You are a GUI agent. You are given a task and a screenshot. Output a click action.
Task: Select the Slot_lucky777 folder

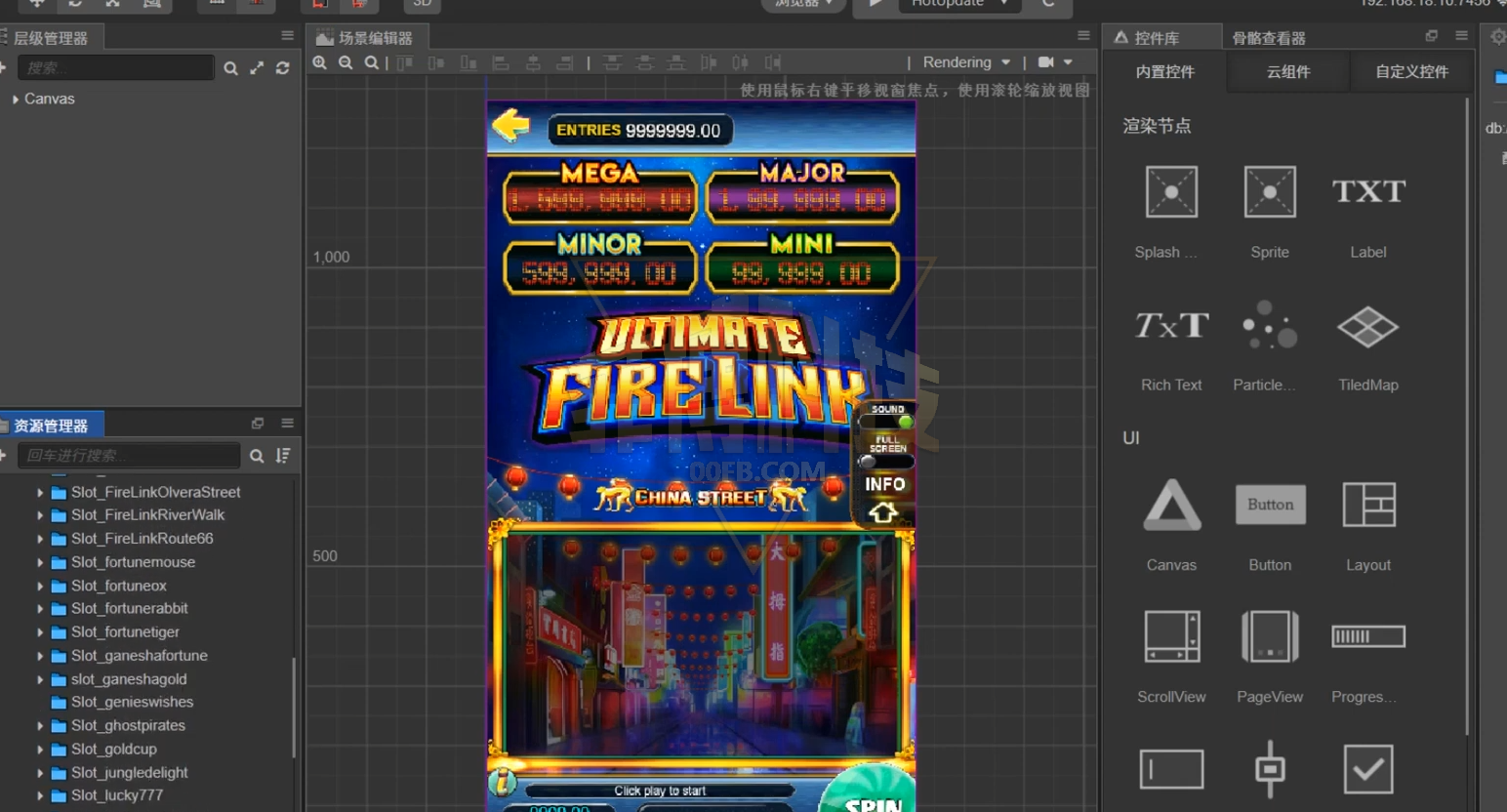(117, 796)
